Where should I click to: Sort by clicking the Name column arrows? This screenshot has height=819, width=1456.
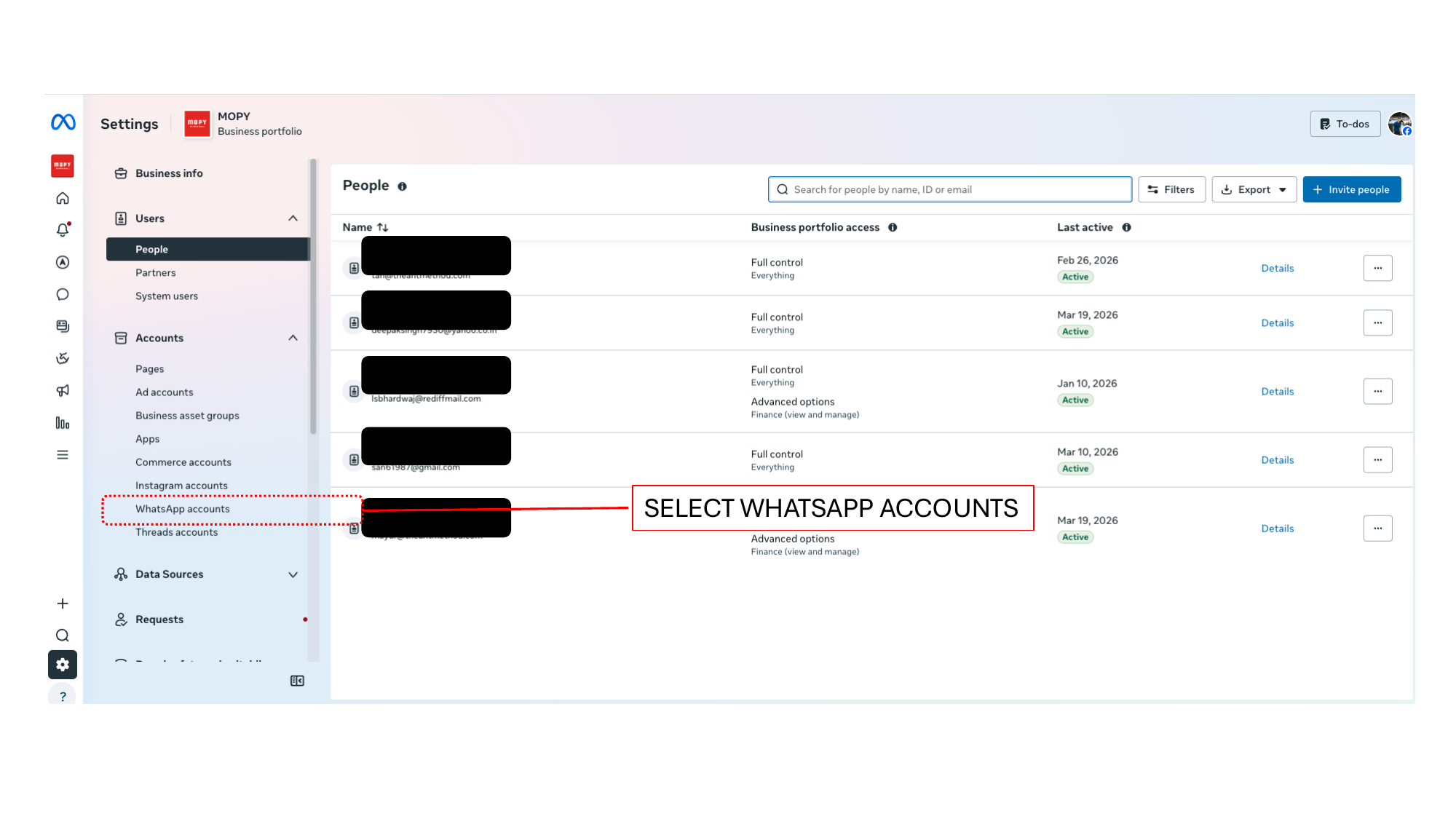click(382, 227)
